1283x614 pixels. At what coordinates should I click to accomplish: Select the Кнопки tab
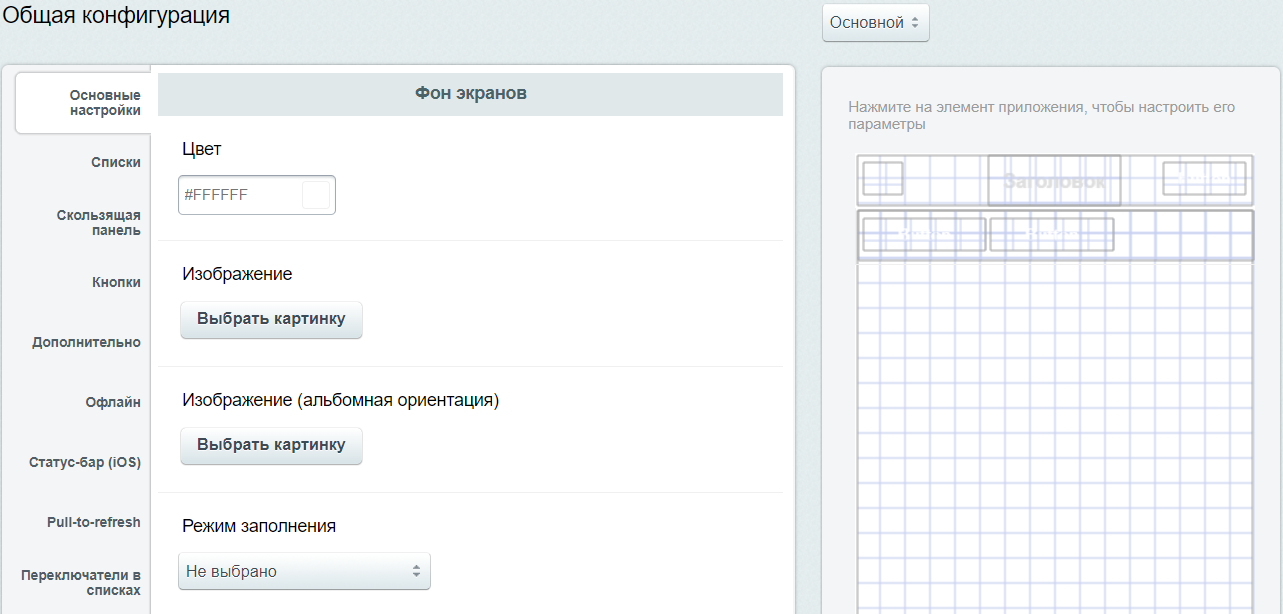point(116,282)
